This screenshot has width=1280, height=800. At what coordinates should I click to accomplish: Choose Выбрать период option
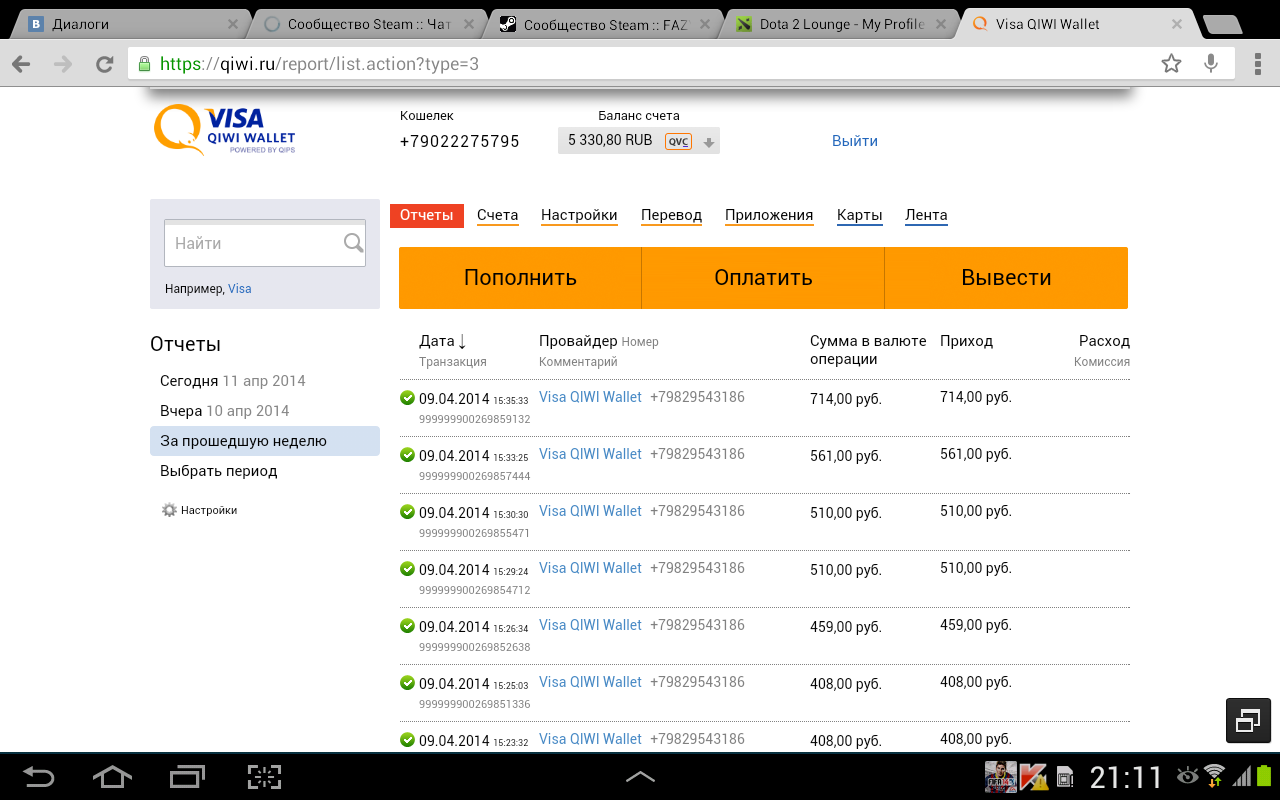(x=219, y=471)
